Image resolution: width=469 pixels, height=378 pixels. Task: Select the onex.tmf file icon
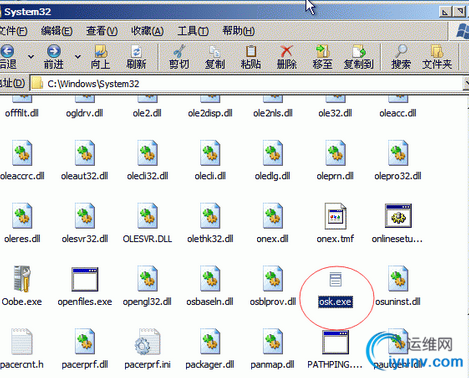pos(335,216)
